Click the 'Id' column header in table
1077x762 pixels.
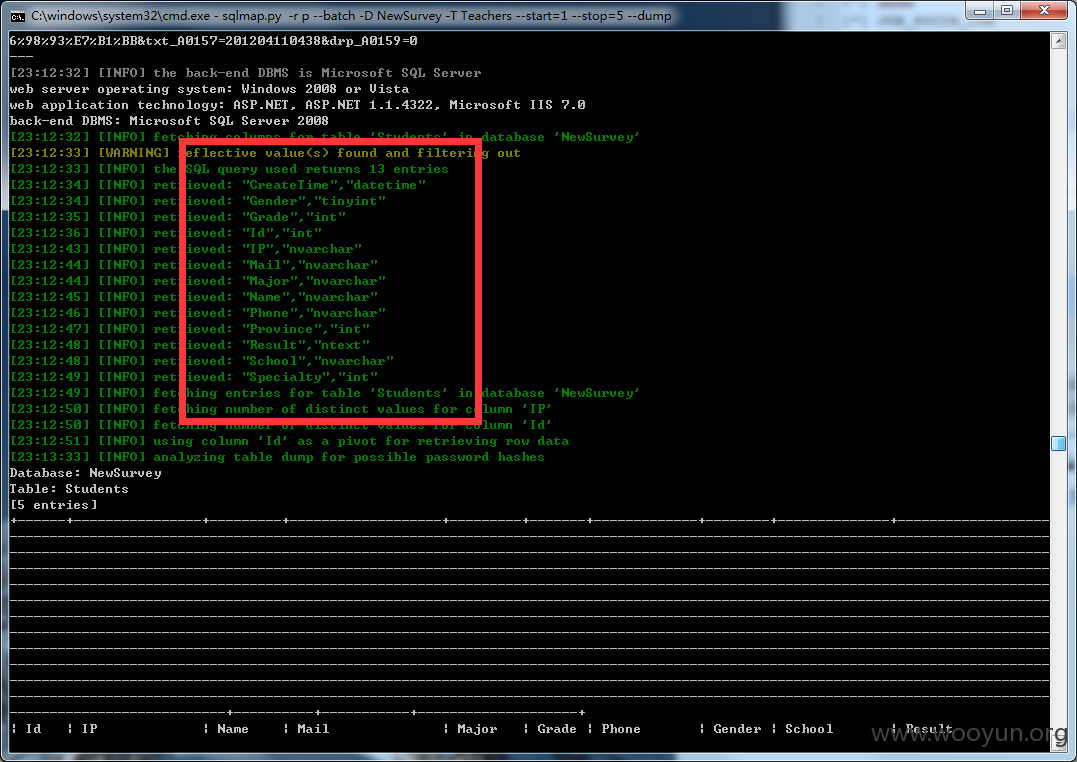pos(34,729)
